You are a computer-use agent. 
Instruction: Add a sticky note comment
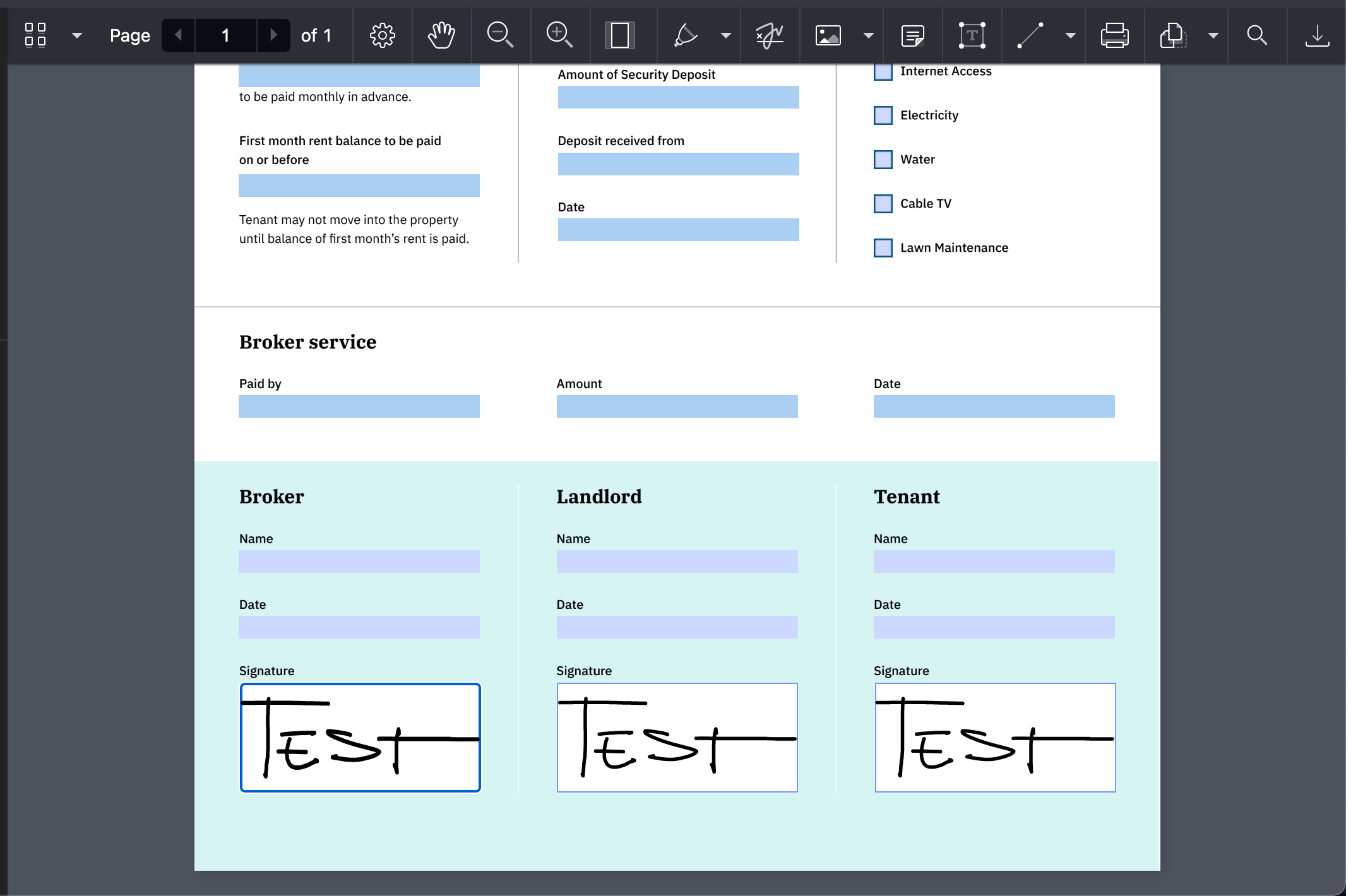coord(912,35)
